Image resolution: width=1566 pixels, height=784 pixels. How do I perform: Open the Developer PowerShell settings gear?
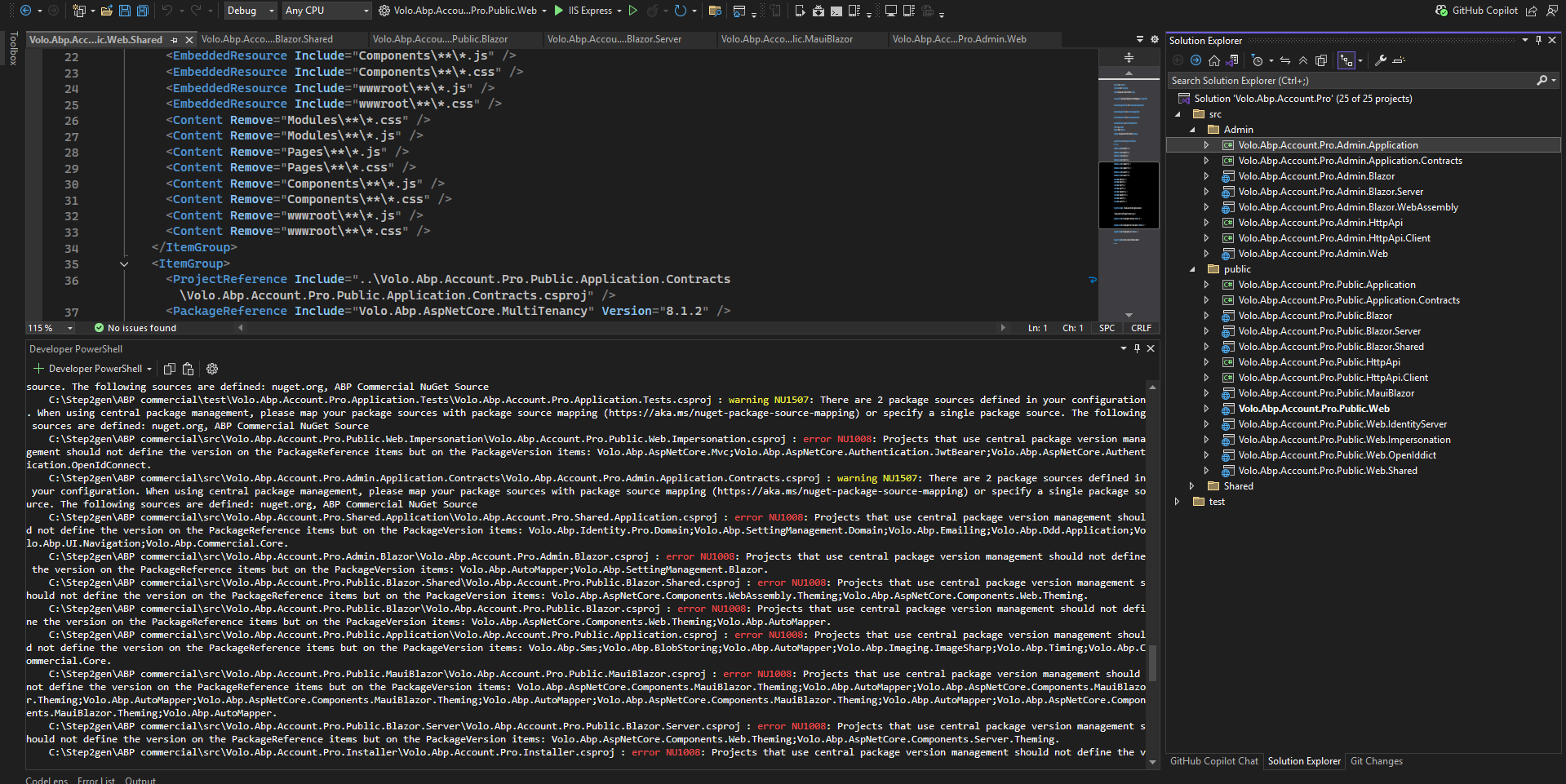tap(212, 369)
